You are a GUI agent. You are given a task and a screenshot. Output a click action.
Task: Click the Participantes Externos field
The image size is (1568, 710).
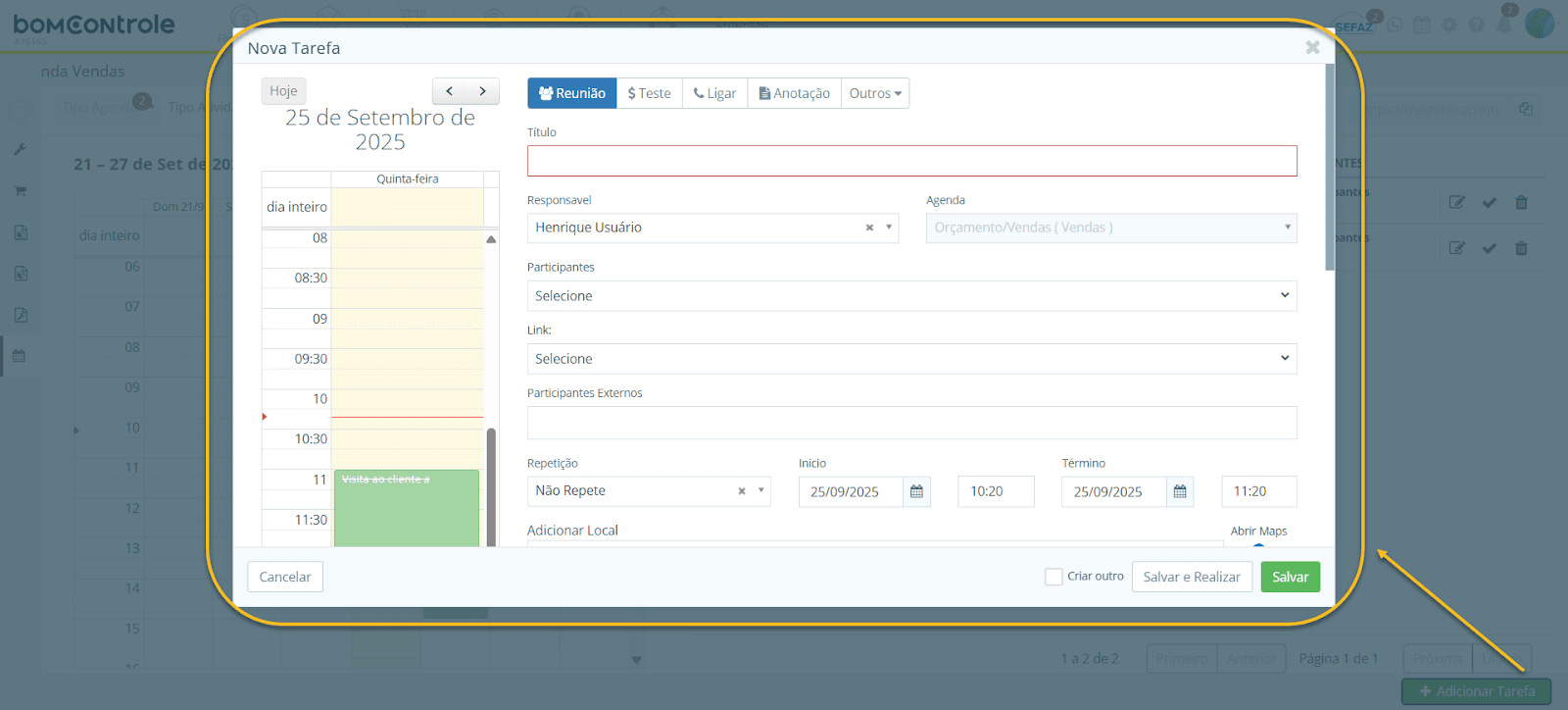tap(911, 423)
